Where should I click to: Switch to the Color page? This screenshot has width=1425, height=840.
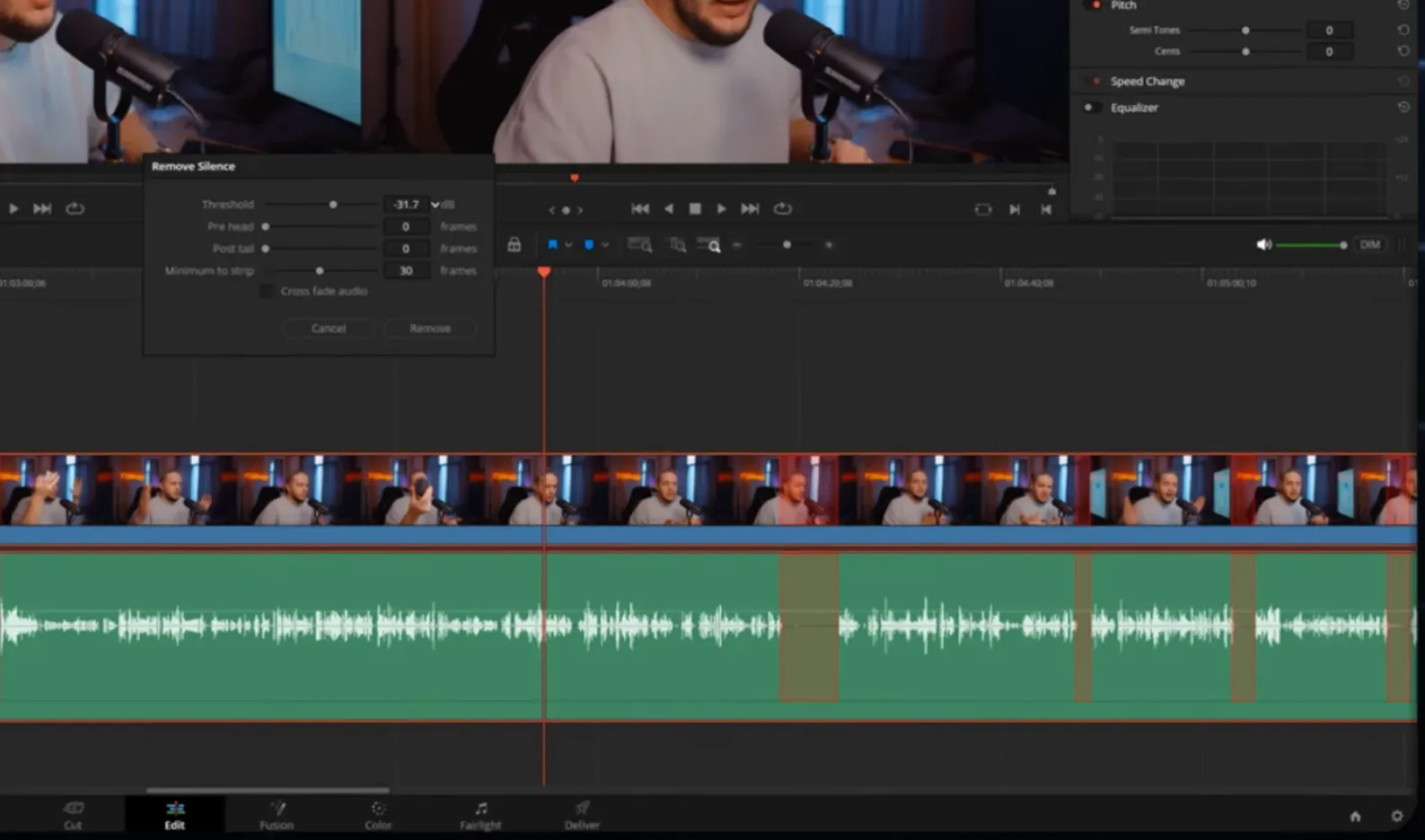click(378, 816)
